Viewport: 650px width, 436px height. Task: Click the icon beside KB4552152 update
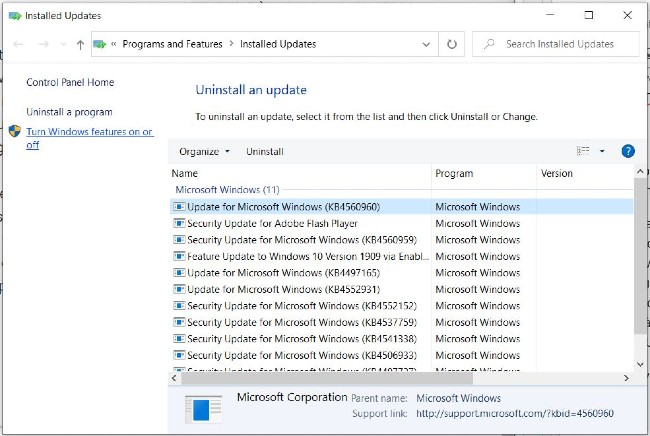pos(179,306)
